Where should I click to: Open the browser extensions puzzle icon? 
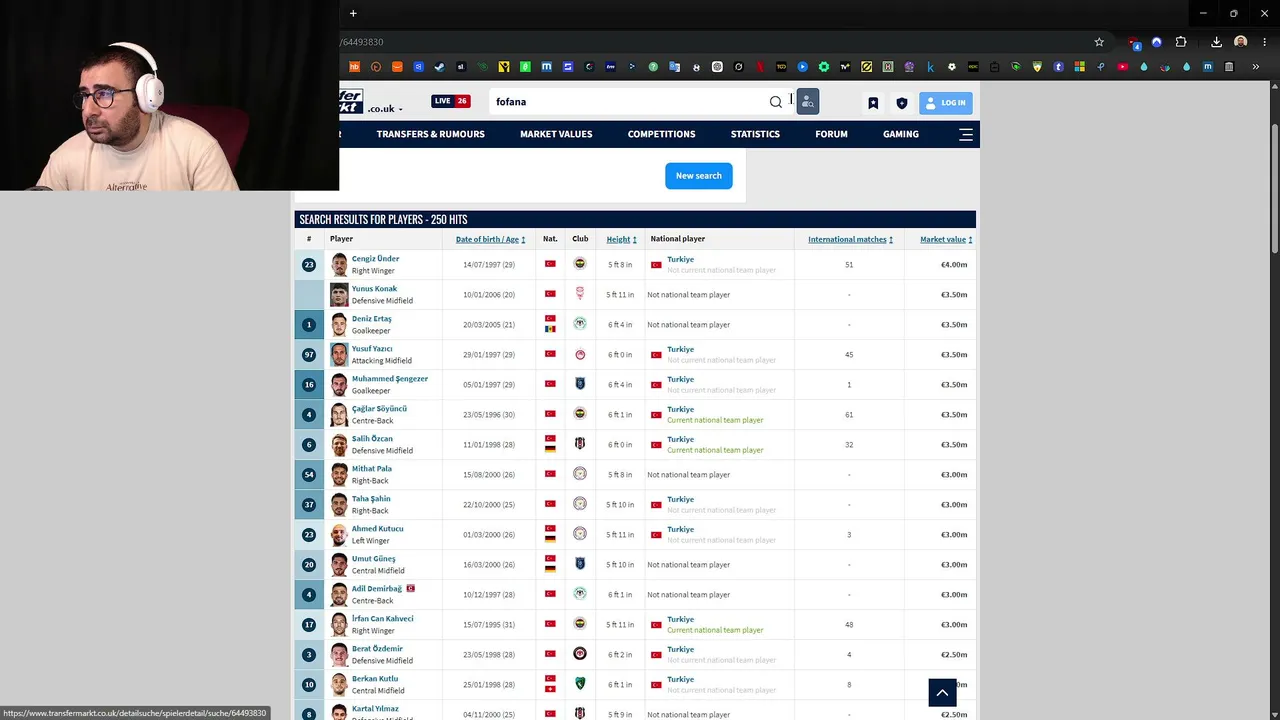(x=1181, y=42)
